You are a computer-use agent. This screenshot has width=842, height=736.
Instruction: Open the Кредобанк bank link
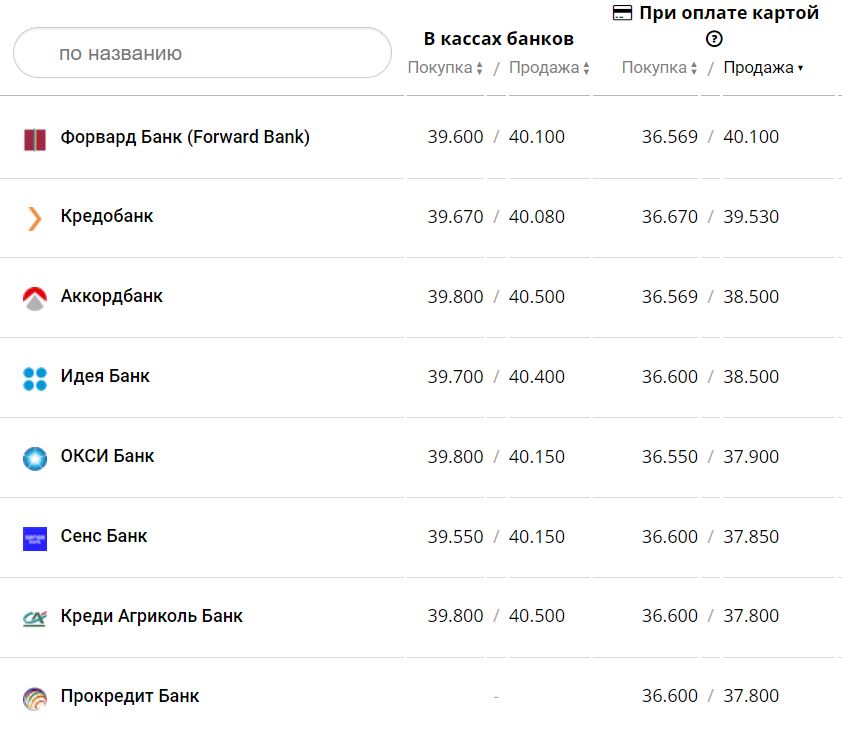(x=107, y=216)
